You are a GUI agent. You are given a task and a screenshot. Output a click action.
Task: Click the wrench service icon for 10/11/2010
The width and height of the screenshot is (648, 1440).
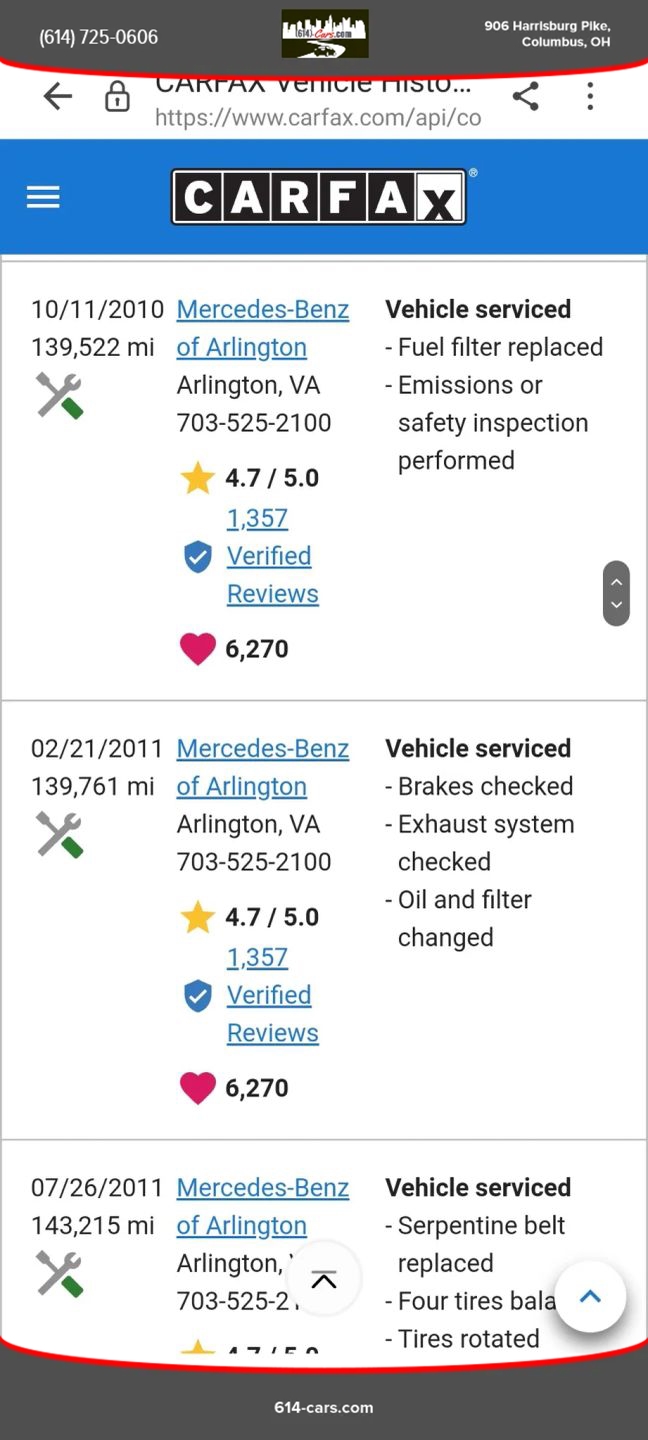(59, 395)
